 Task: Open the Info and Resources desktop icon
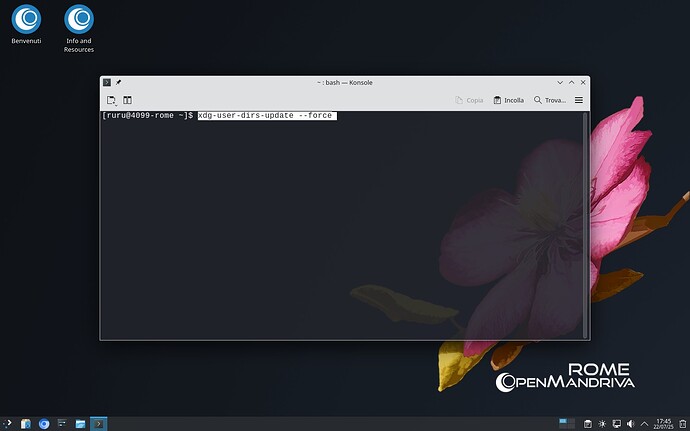79,18
